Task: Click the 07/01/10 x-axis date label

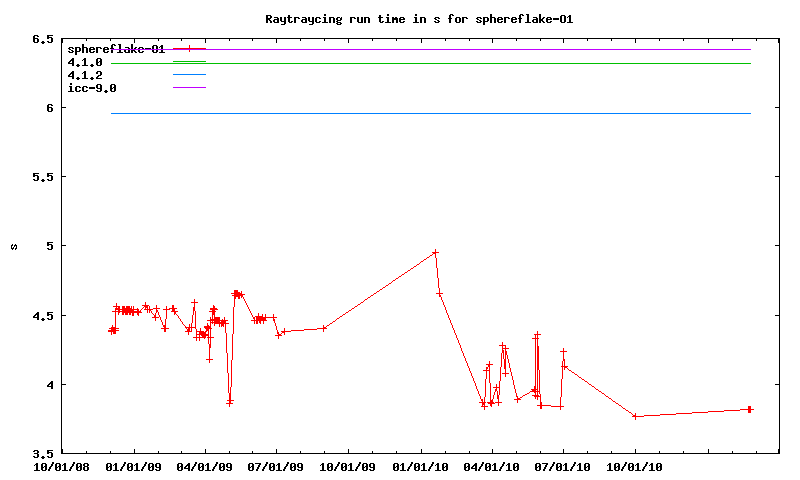Action: coord(563,465)
